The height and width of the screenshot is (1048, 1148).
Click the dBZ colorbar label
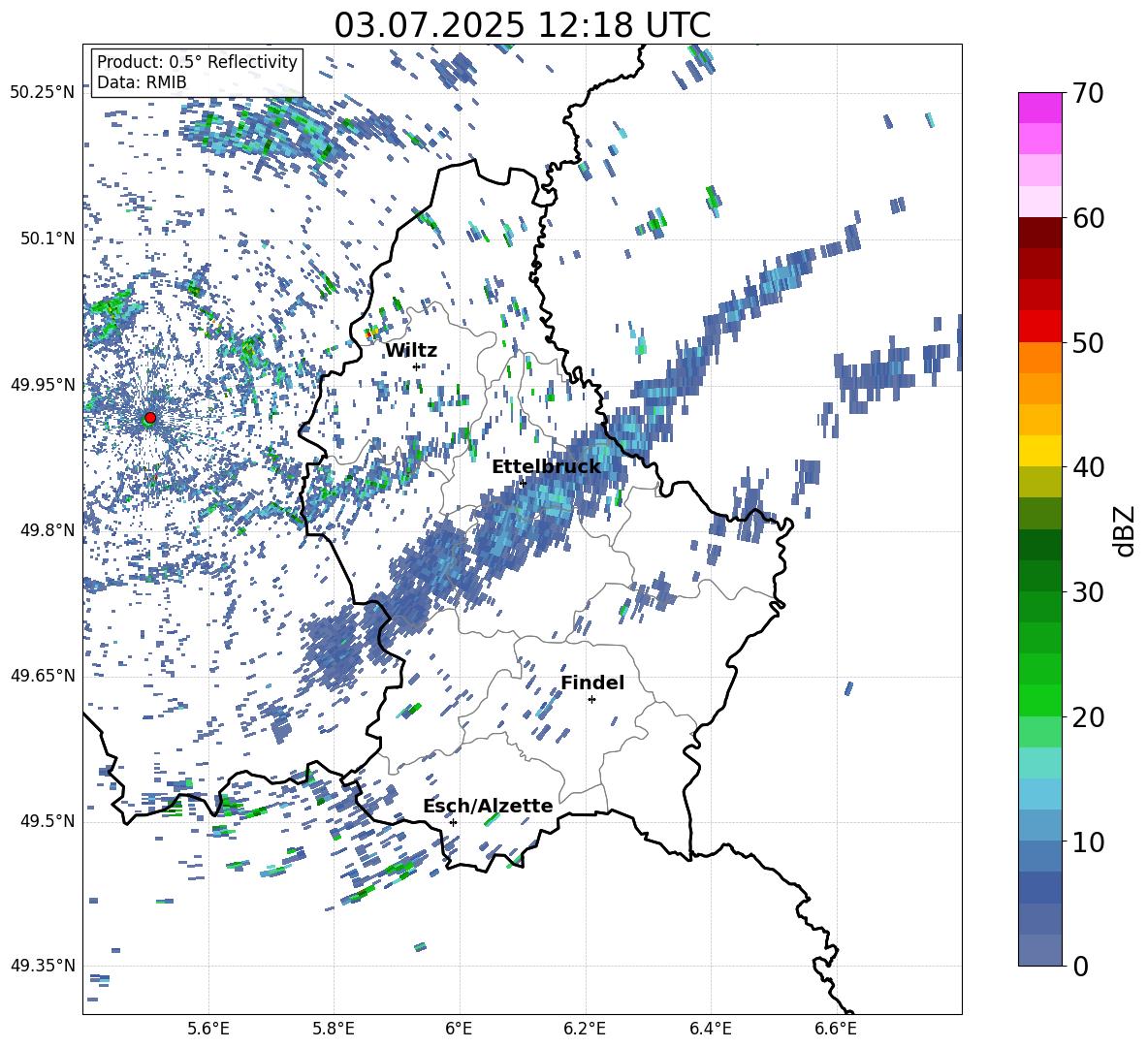coord(1126,530)
